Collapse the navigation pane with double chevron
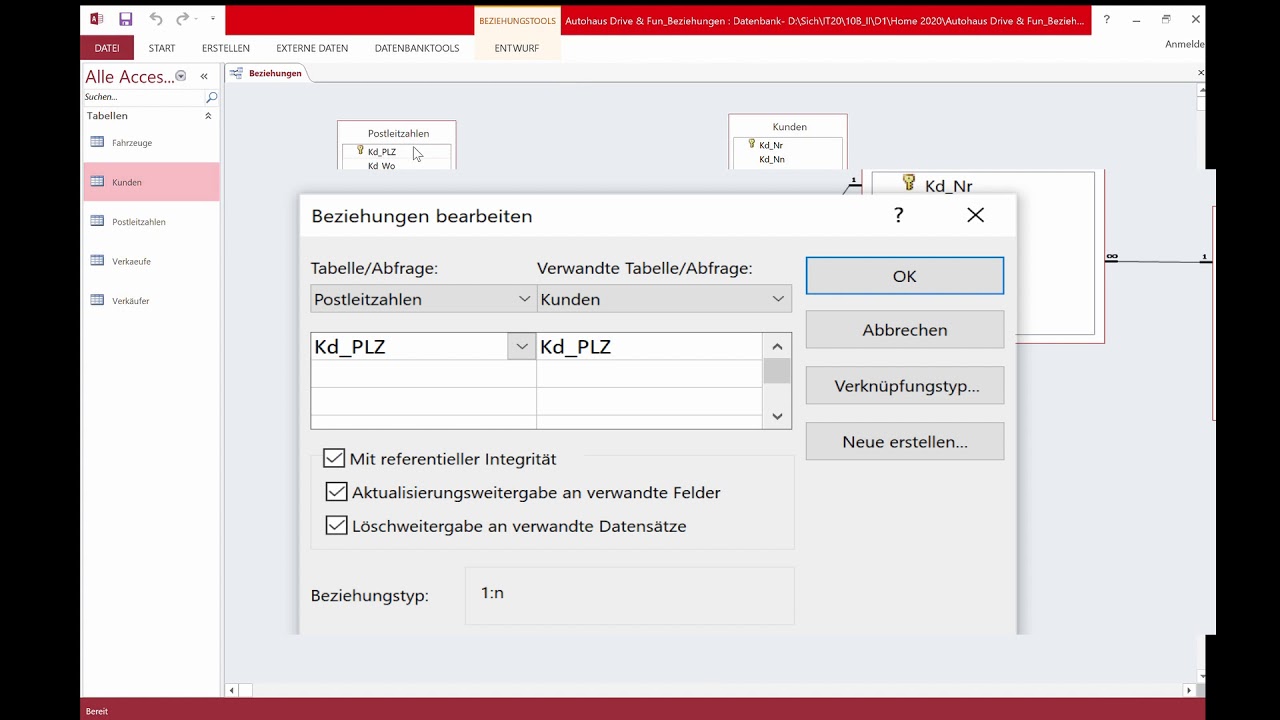Screen dimensions: 1280x720 tap(204, 76)
